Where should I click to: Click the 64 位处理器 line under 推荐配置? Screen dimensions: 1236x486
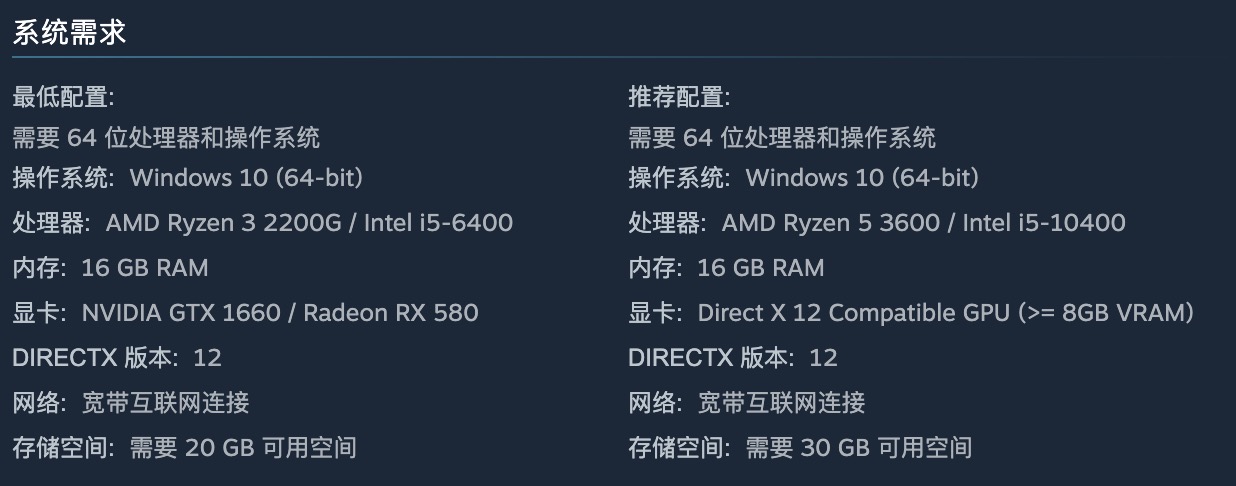(x=782, y=137)
